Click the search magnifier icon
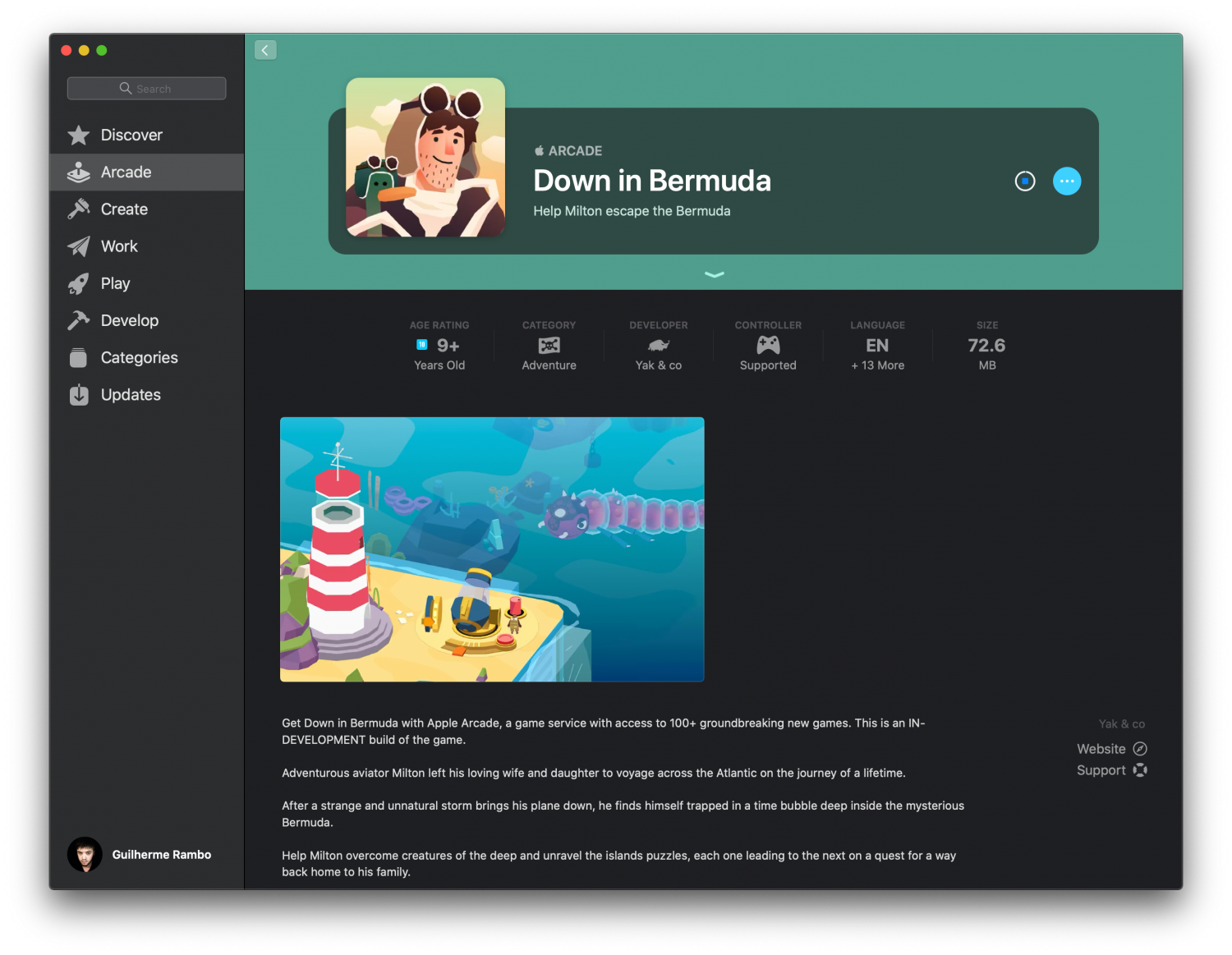The image size is (1232, 955). (x=126, y=88)
